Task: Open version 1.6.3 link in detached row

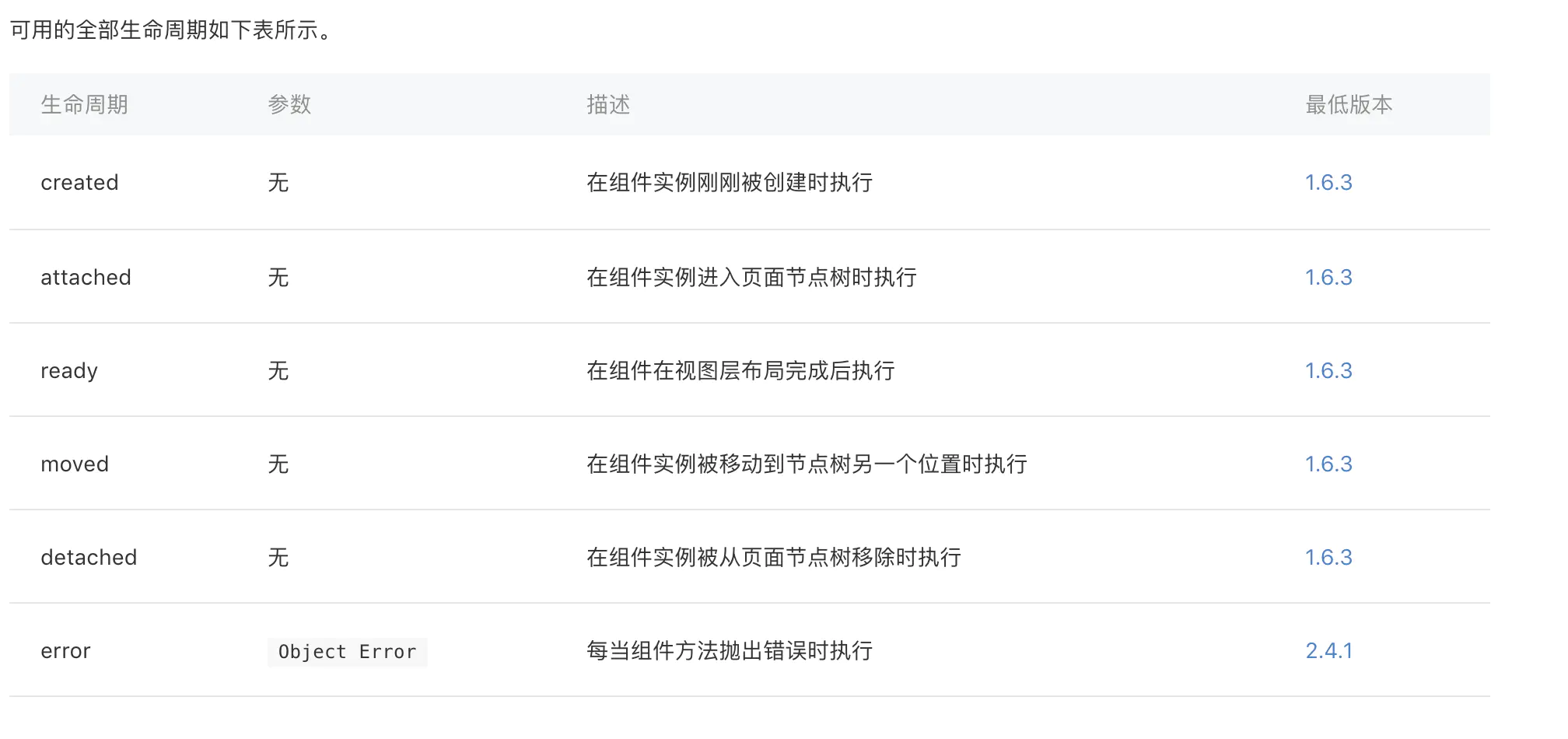Action: (1328, 558)
